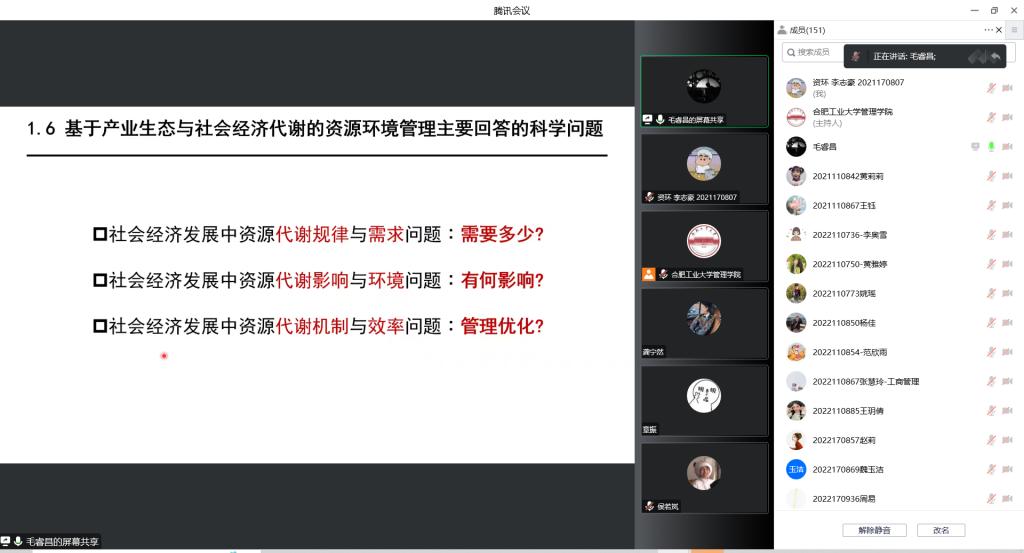The width and height of the screenshot is (1024, 553).
Task: Click the 改名 rename button
Action: click(x=941, y=530)
